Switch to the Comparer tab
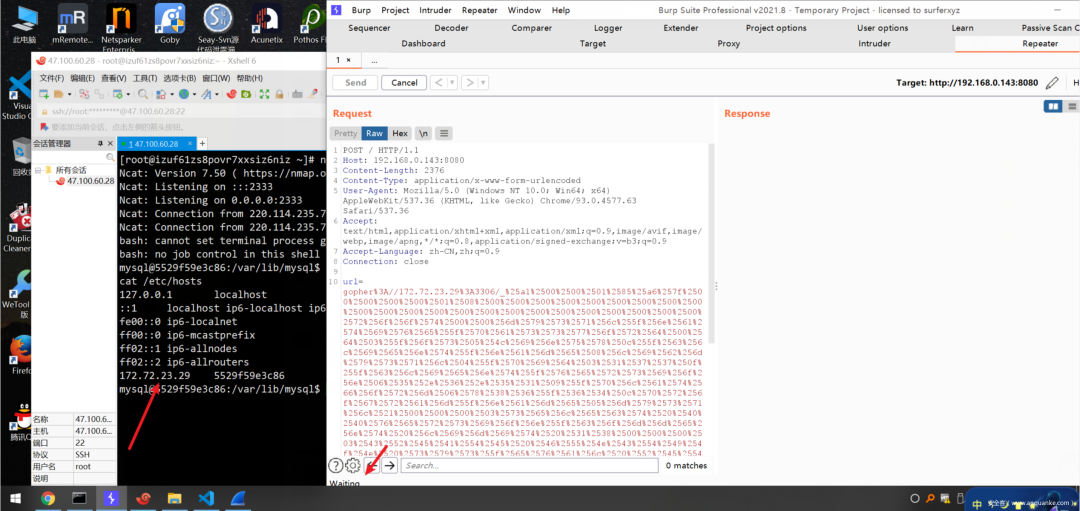1080x511 pixels. tap(532, 28)
